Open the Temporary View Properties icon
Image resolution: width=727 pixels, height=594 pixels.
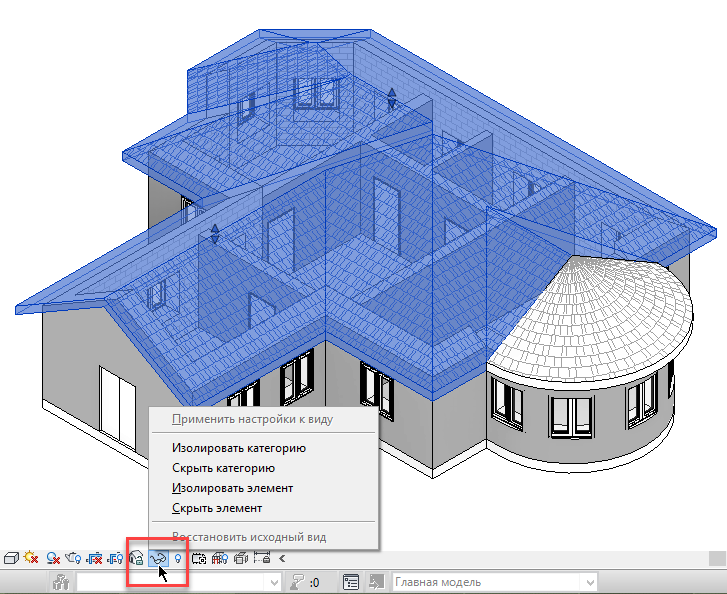[199, 558]
